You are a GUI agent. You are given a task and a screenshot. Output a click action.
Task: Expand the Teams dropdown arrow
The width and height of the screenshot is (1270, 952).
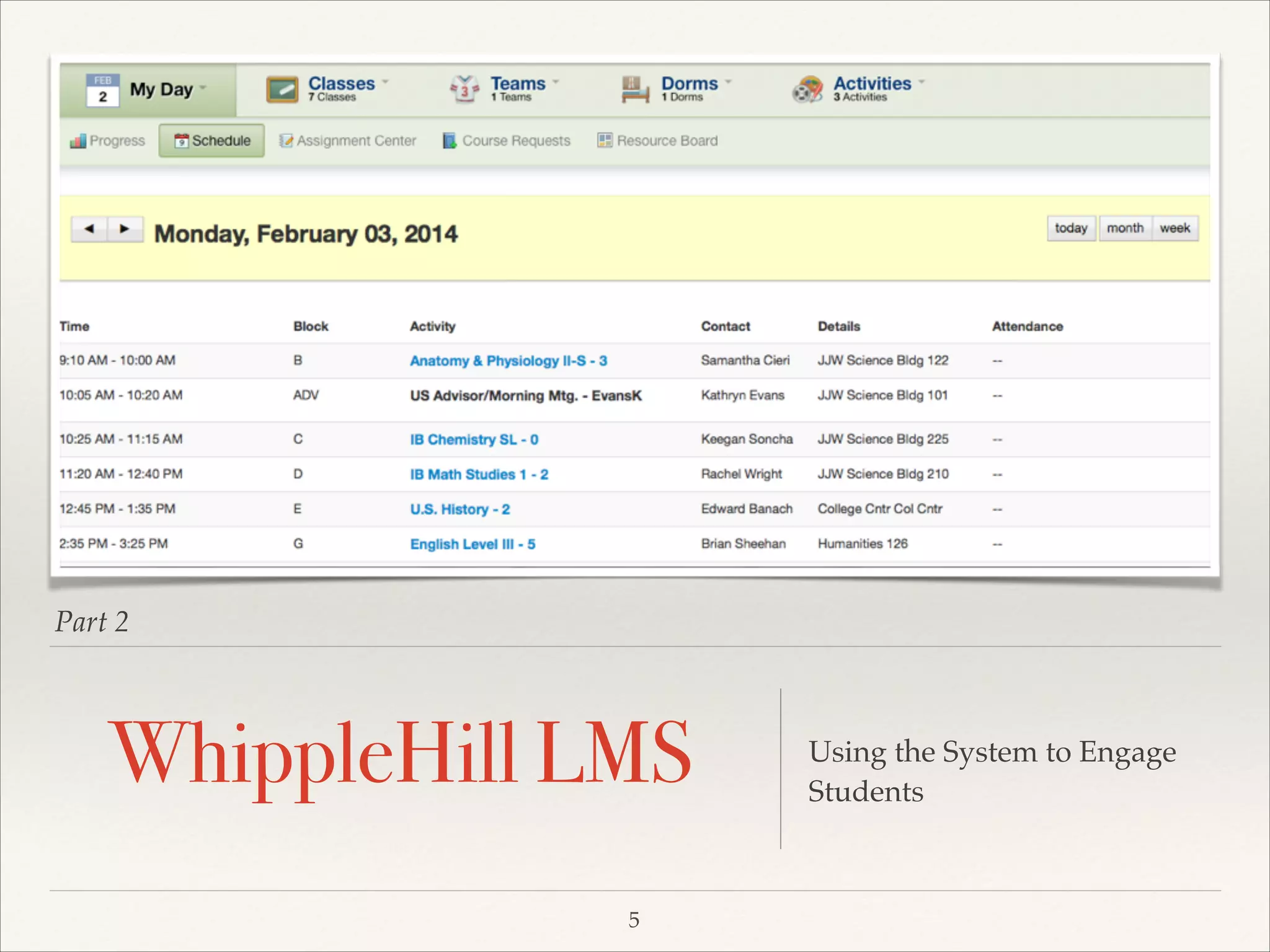coord(556,82)
